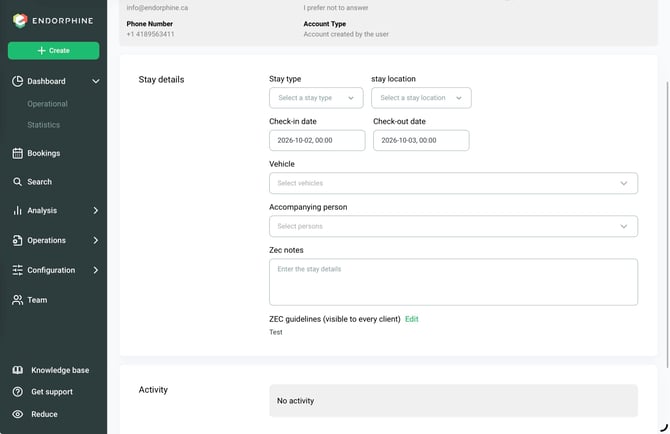Open the Bookings calendar icon
Viewport: 670px width, 434px height.
click(x=18, y=153)
